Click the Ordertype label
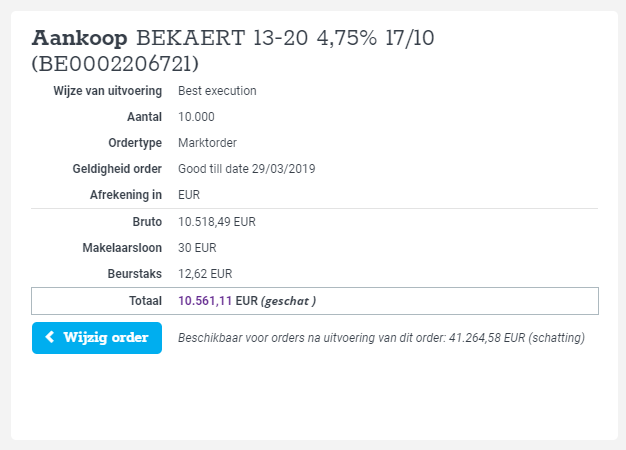626x450 pixels. click(135, 143)
